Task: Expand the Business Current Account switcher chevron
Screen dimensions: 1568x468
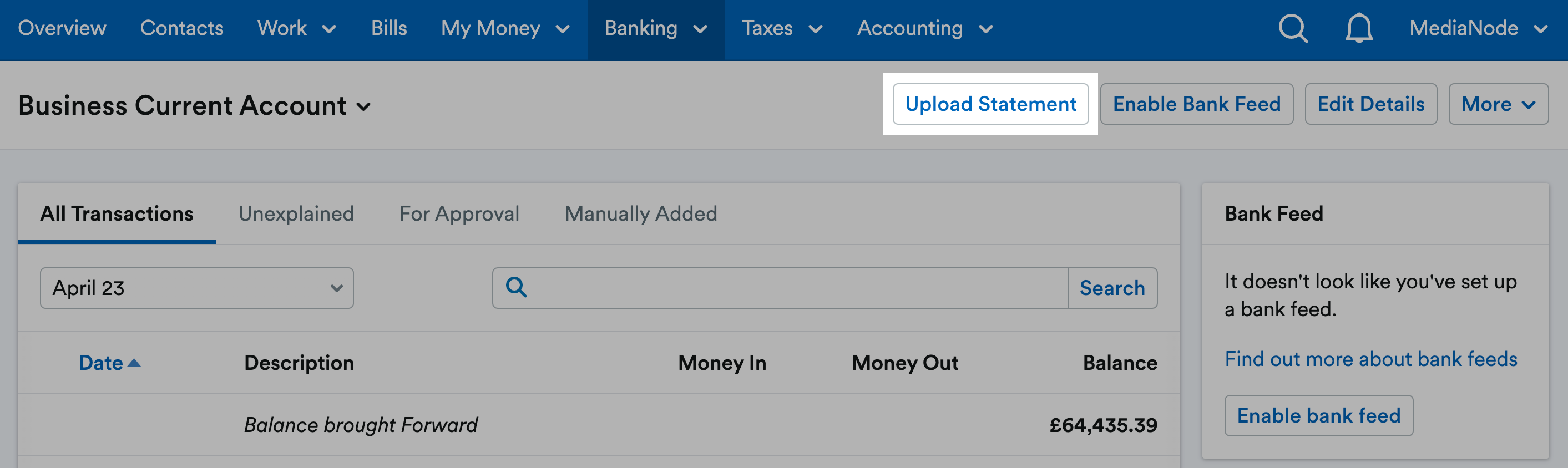Action: point(363,107)
